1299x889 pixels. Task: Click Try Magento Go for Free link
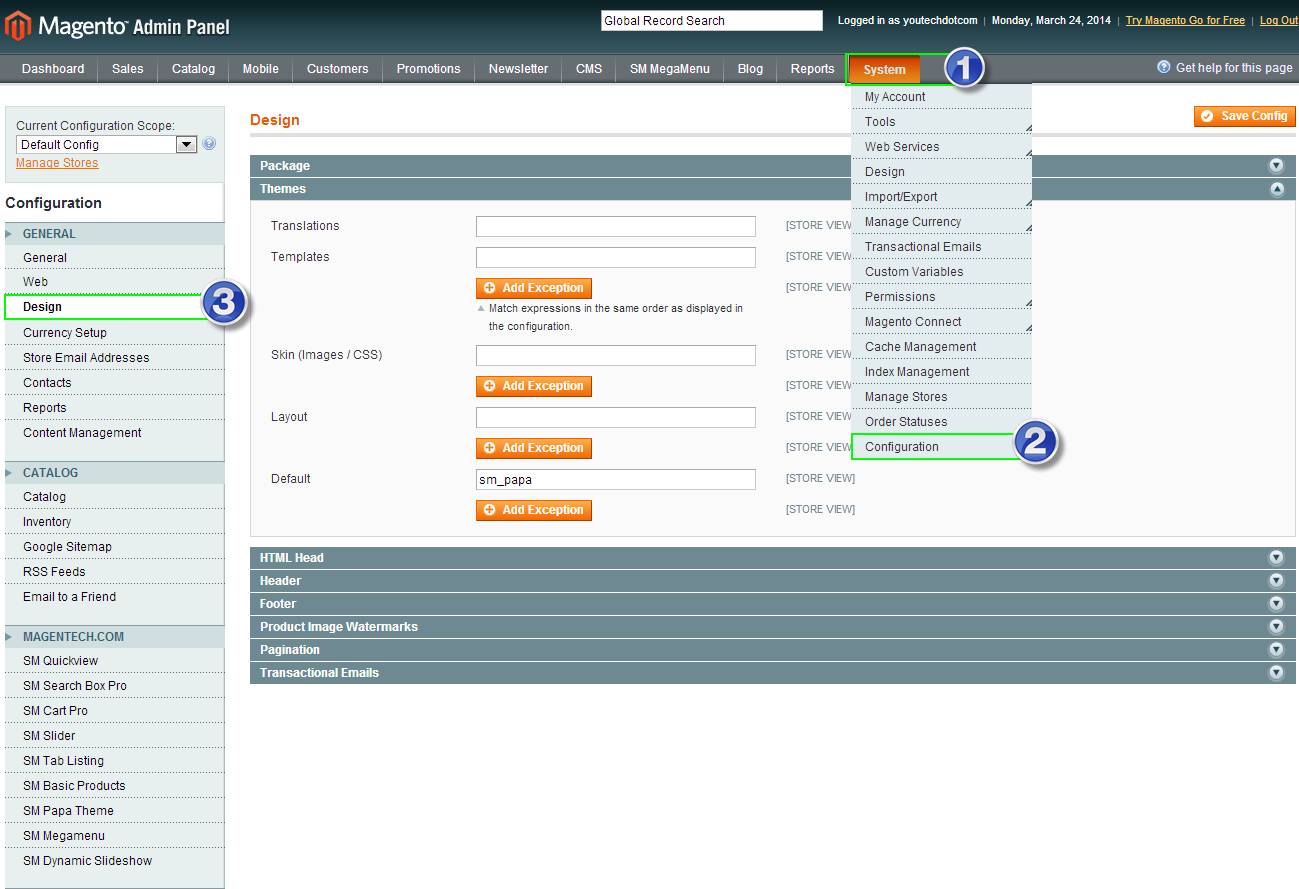click(x=1185, y=20)
